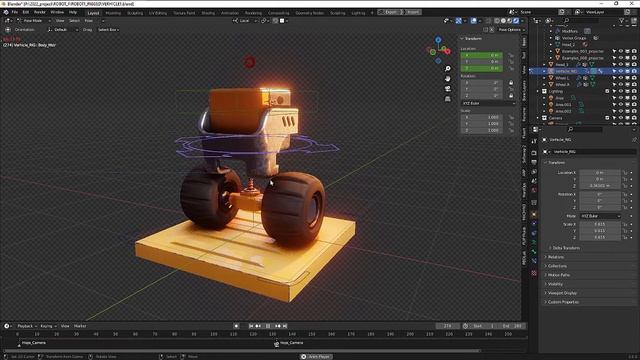Click the Scale X field in sidebar
The width and height of the screenshot is (640, 360).
482,117
